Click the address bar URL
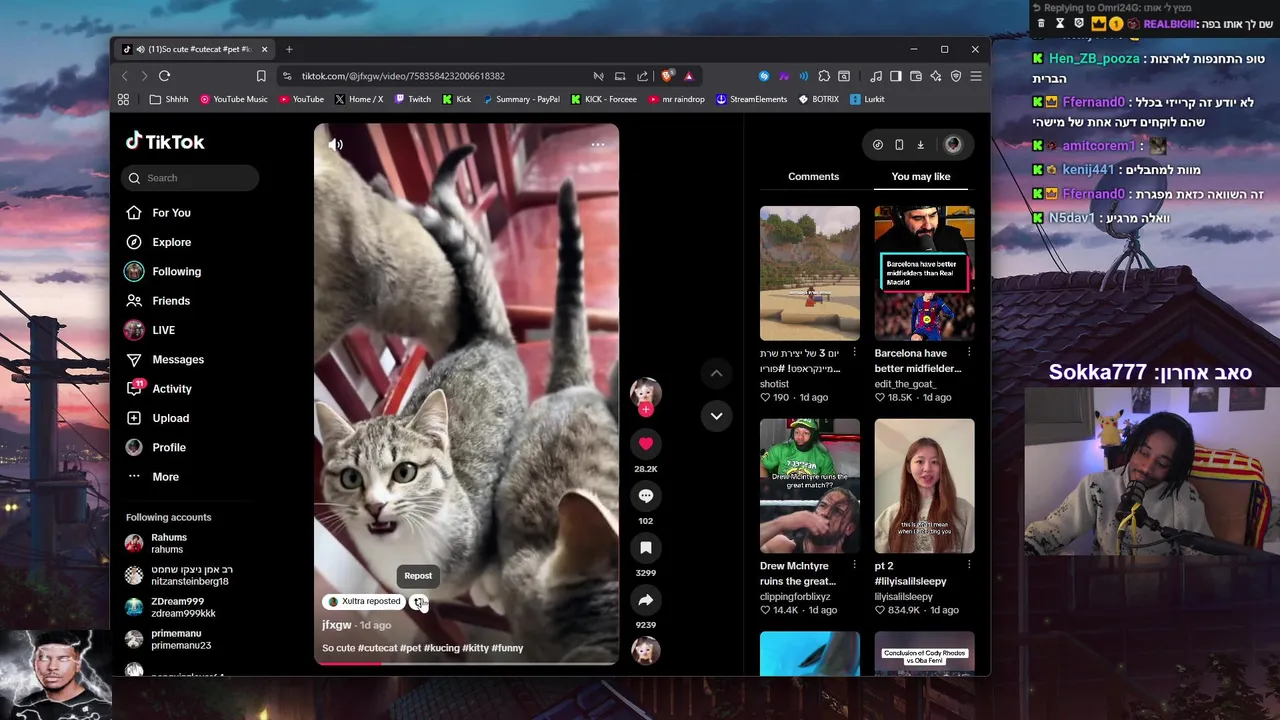 403,76
